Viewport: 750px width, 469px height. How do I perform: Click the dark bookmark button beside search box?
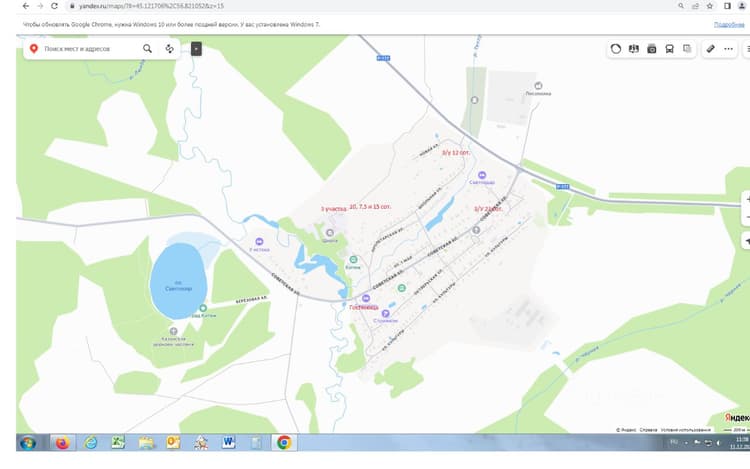196,49
